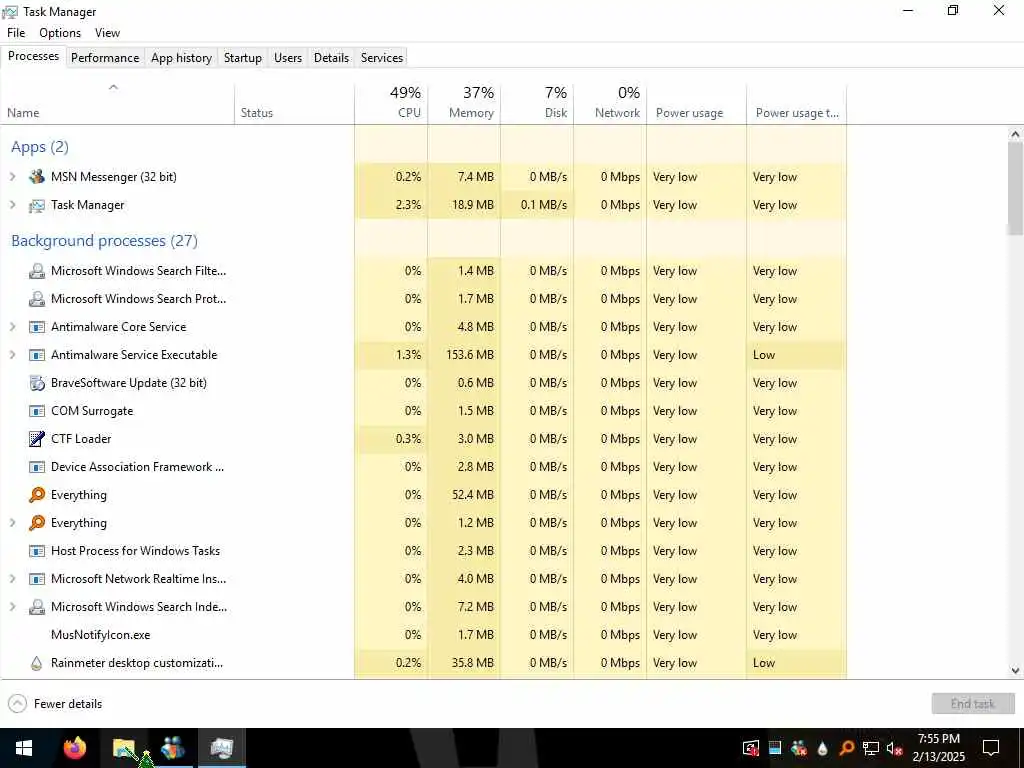Click the Apps (2) group heading
The height and width of the screenshot is (768, 1024).
(40, 147)
